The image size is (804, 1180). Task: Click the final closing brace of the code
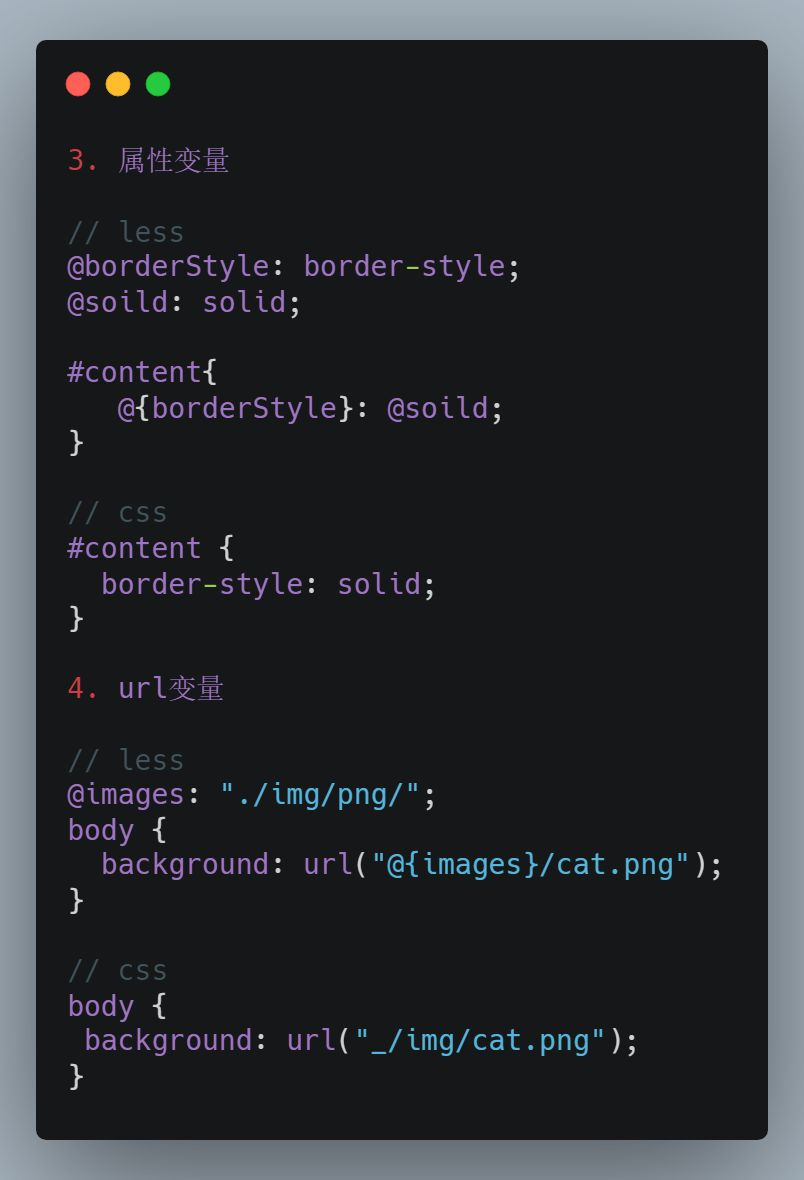click(x=76, y=1076)
